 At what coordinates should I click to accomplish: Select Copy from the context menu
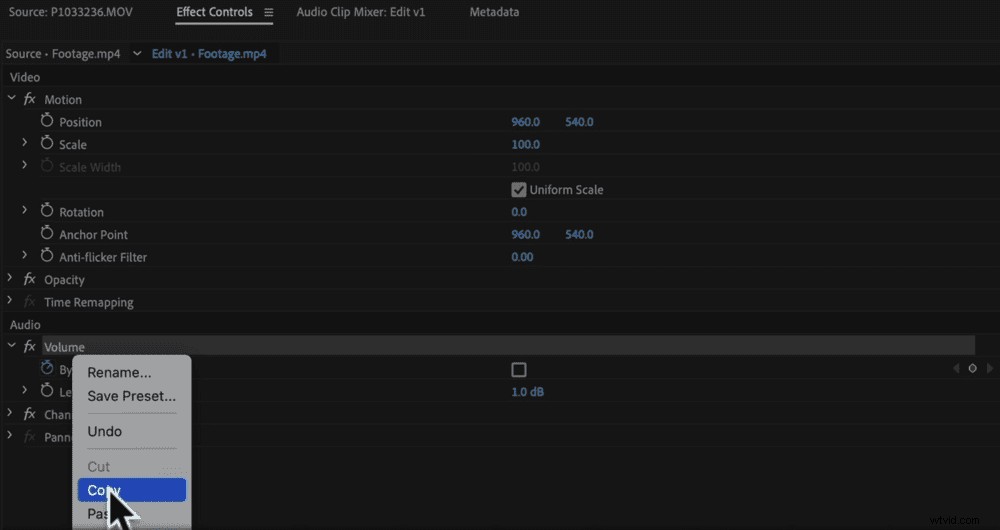[131, 490]
